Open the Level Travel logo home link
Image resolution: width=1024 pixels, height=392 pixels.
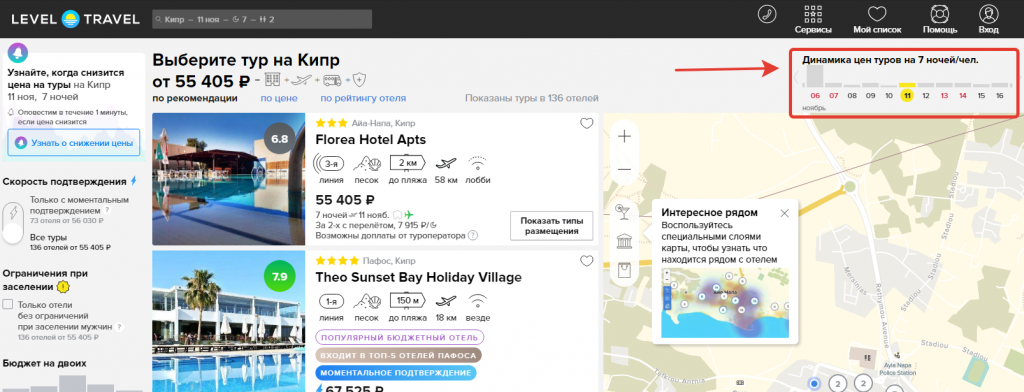click(x=75, y=19)
